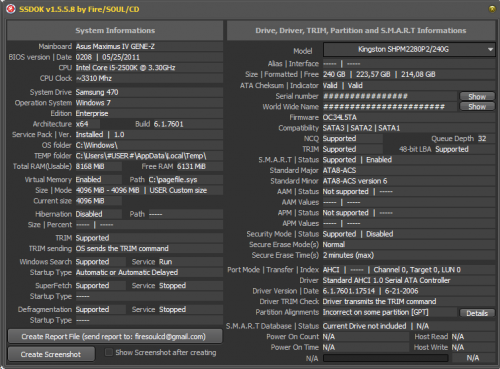Click the 'USER Custom size' mode text
500x369 pixels.
(178, 190)
